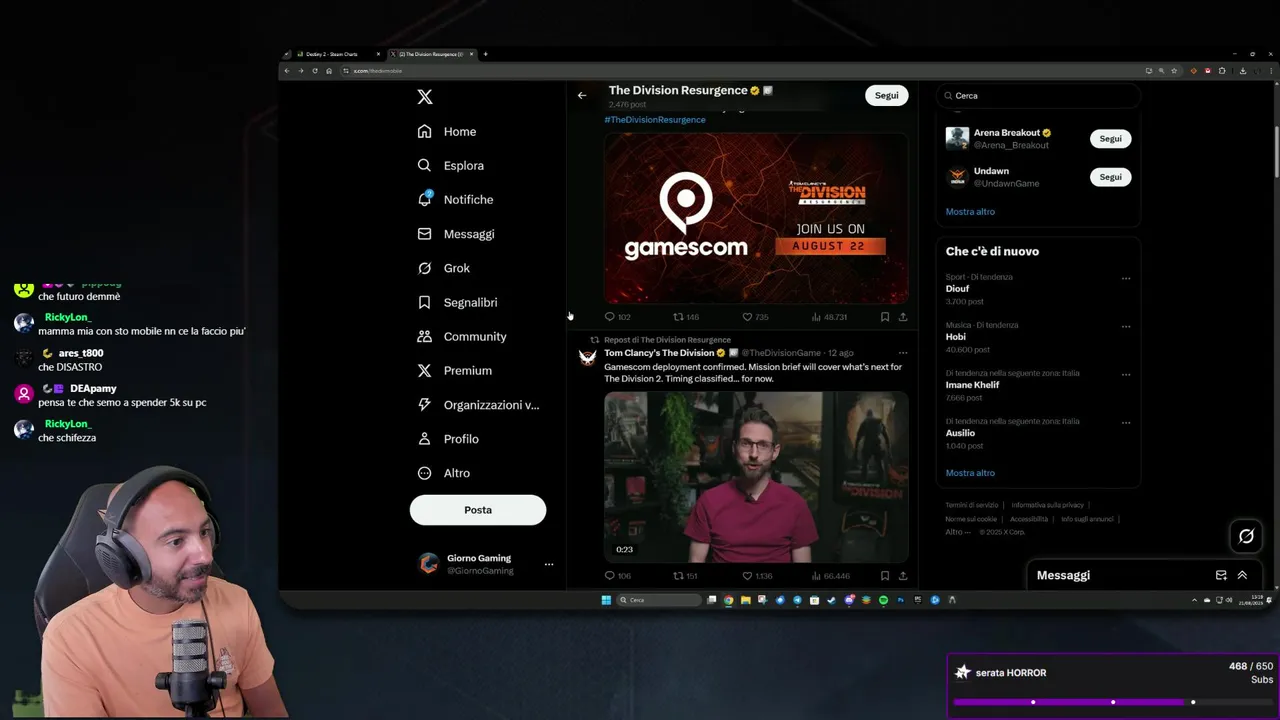Open options for Hobi trend
This screenshot has width=1280, height=720.
pos(1126,326)
